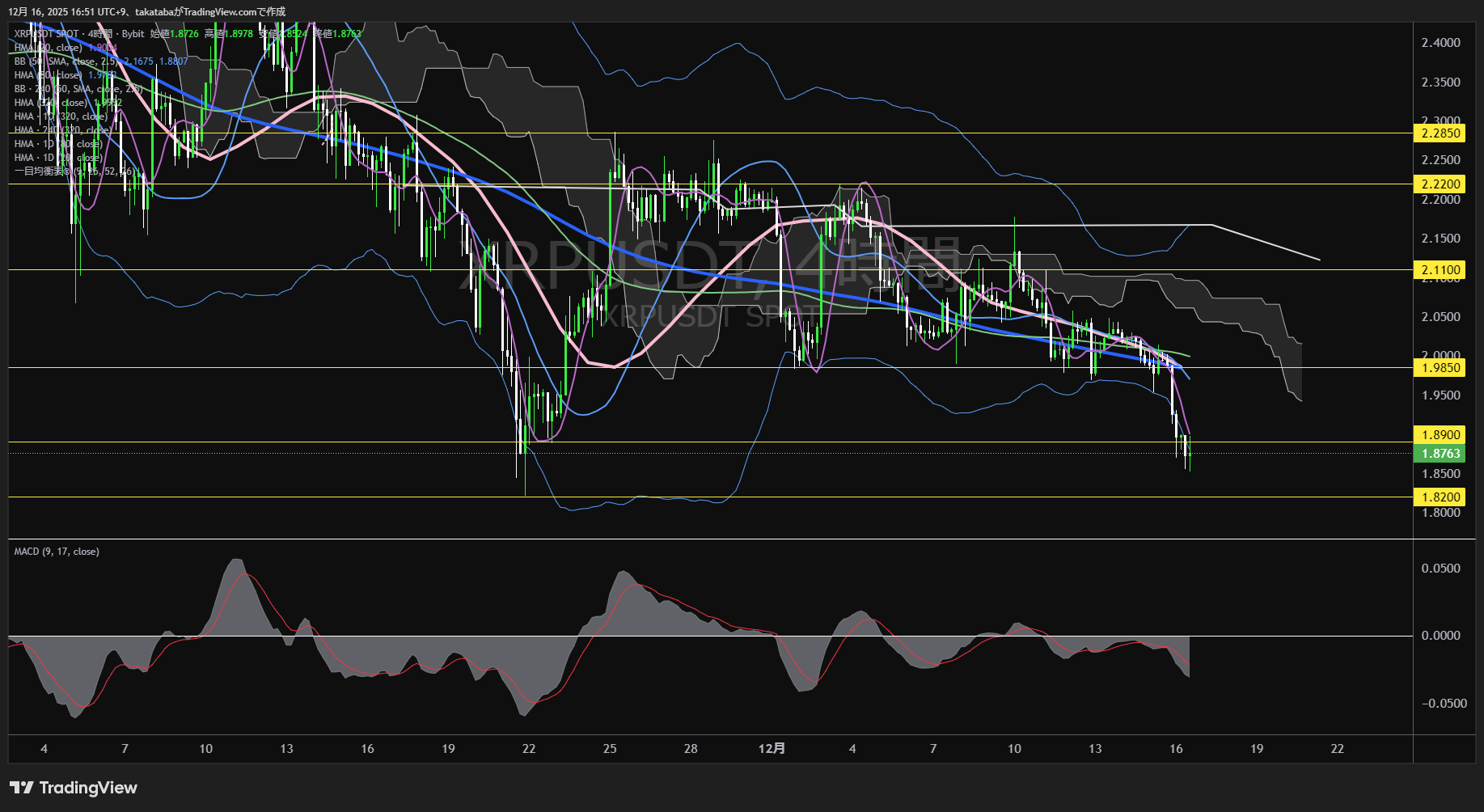The height and width of the screenshot is (812, 1484).
Task: Click date 25 on the time axis
Action: pyautogui.click(x=610, y=749)
